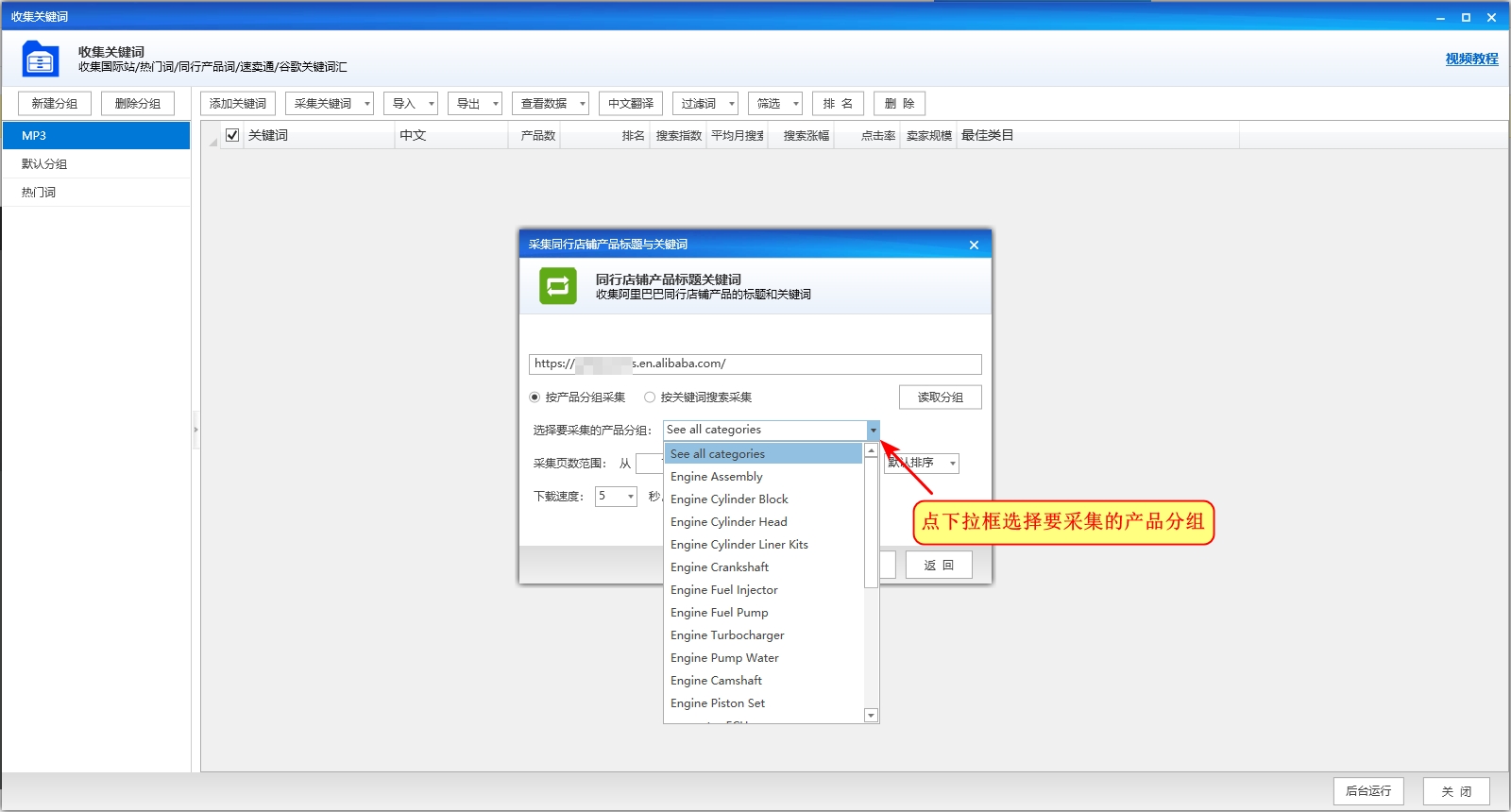Pick the See all categories list entry
The height and width of the screenshot is (812, 1511).
[x=764, y=454]
